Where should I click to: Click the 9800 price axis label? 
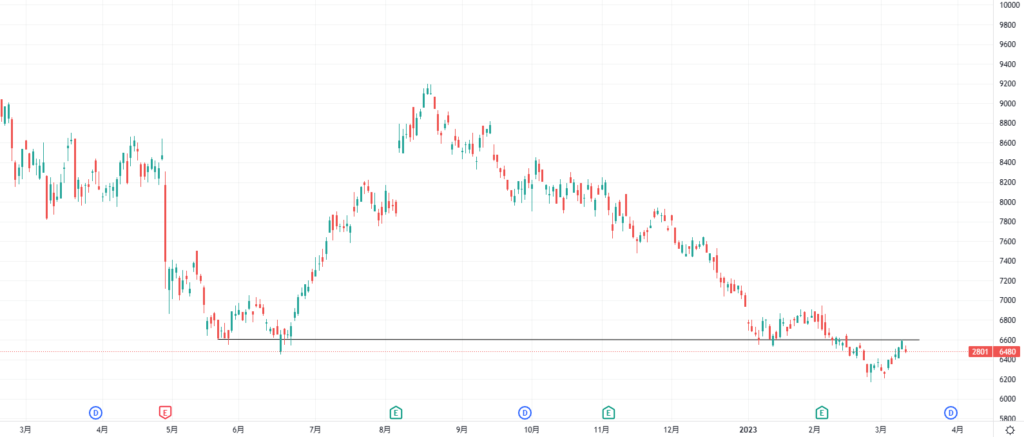click(1008, 25)
